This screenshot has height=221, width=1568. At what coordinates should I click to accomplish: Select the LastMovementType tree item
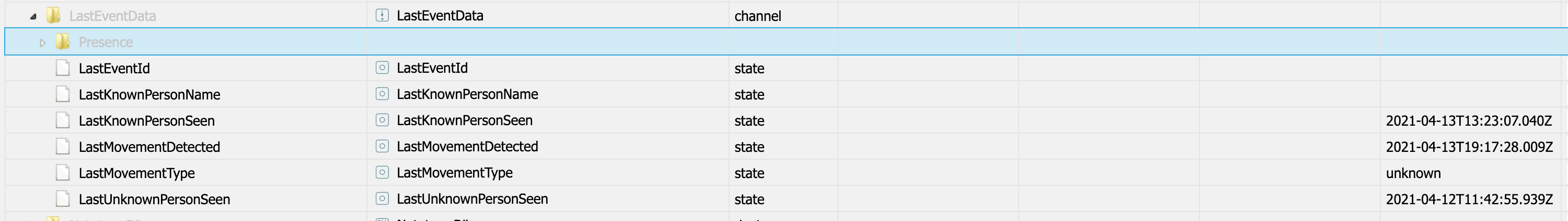point(136,173)
